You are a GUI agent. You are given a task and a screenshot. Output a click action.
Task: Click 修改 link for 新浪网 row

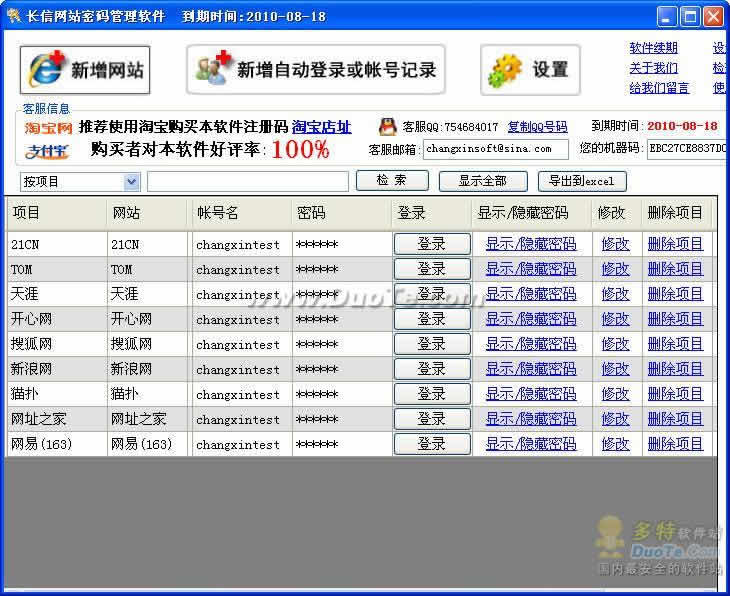coord(615,370)
